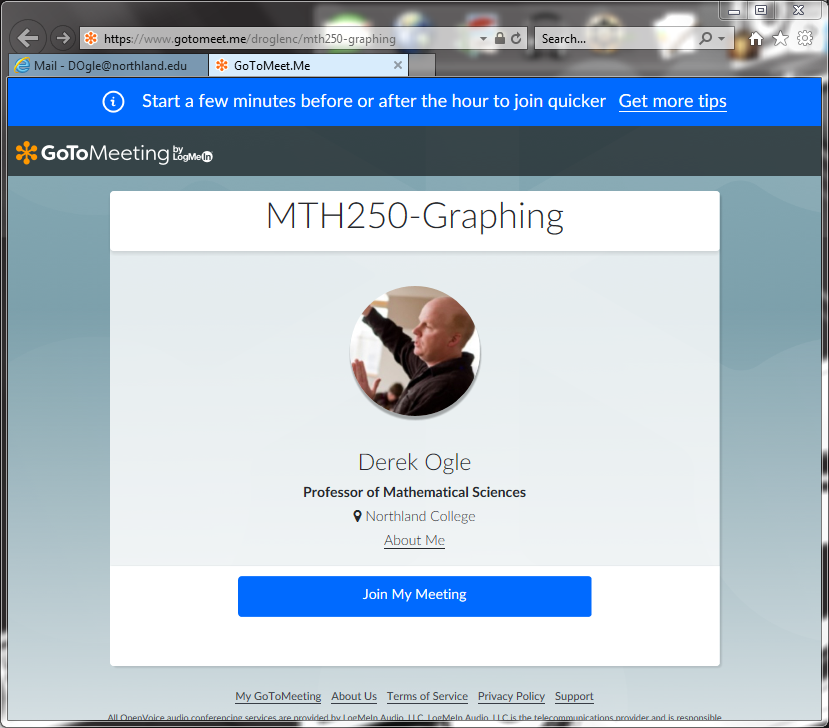The image size is (829, 728).
Task: Open the My GoToMeeting footer link
Action: (278, 696)
